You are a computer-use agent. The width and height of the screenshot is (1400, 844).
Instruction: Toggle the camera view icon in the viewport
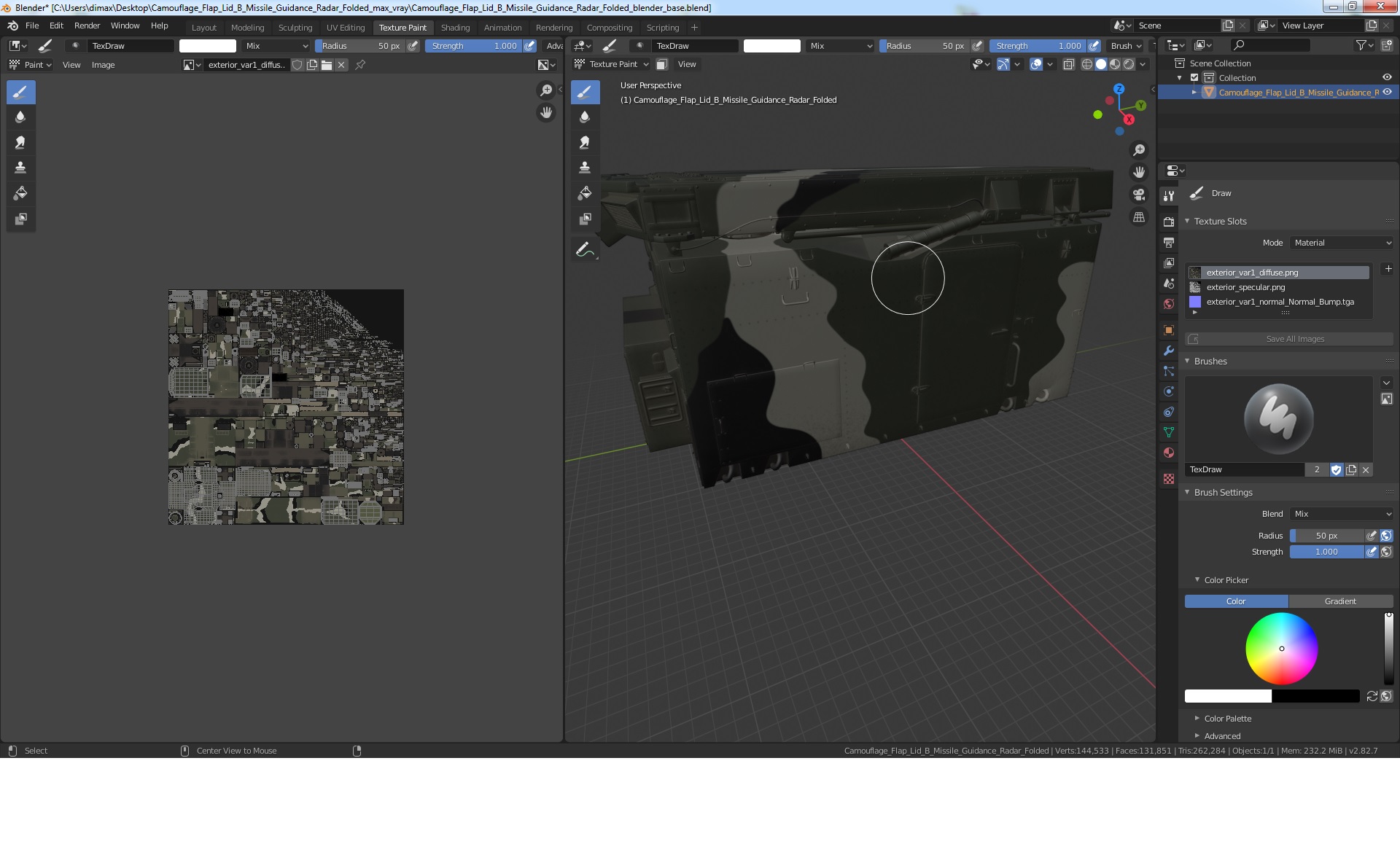point(1139,195)
